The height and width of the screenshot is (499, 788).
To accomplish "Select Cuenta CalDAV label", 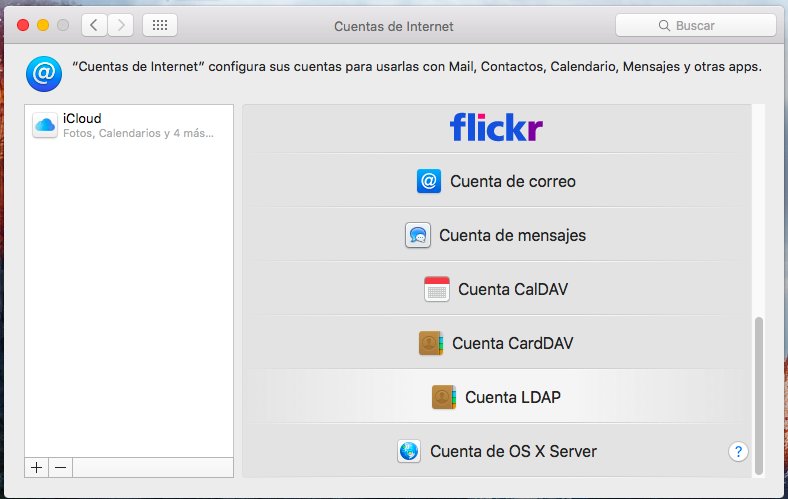I will (x=513, y=289).
